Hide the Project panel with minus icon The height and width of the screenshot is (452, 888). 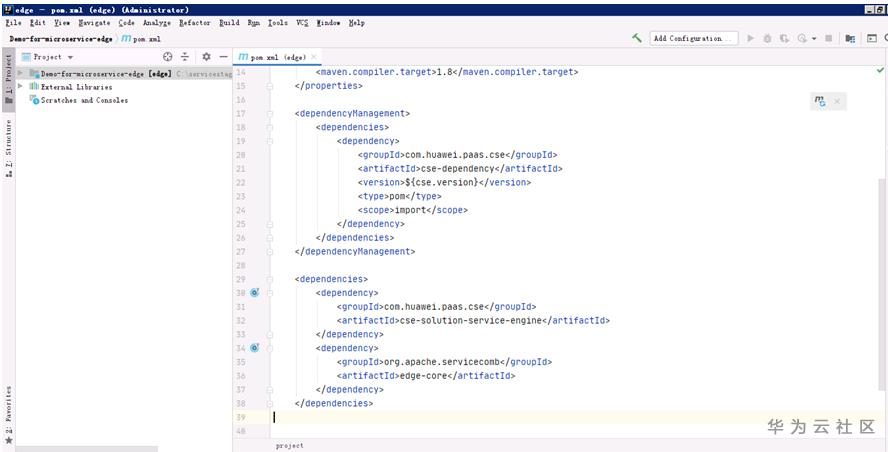click(x=224, y=57)
